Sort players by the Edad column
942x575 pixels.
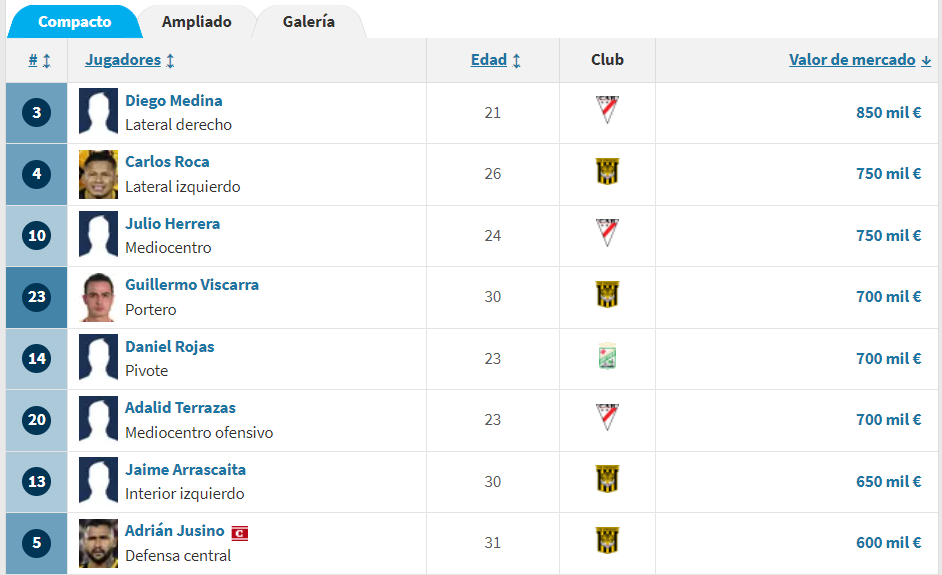(x=496, y=60)
